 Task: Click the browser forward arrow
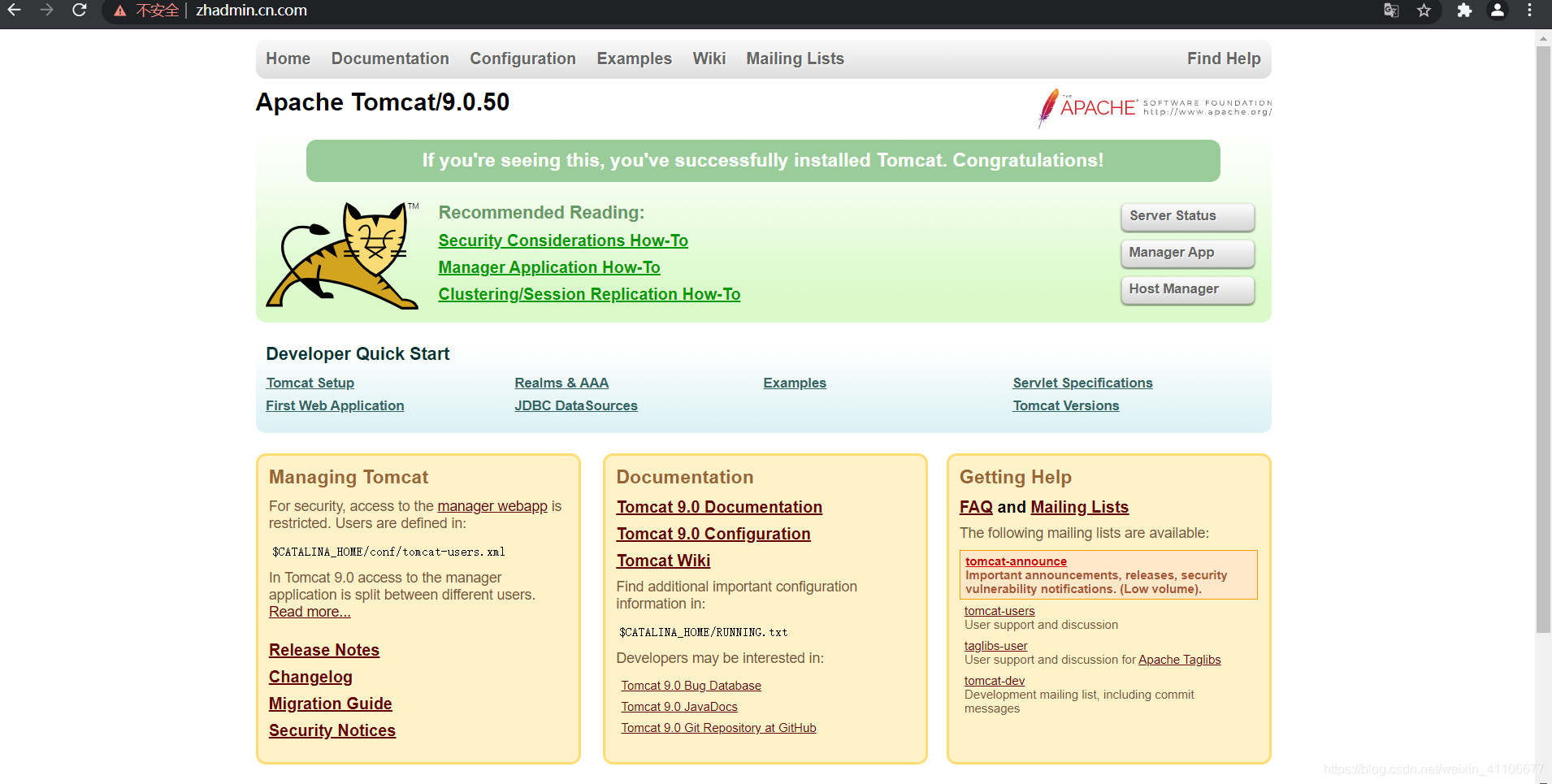(x=46, y=11)
